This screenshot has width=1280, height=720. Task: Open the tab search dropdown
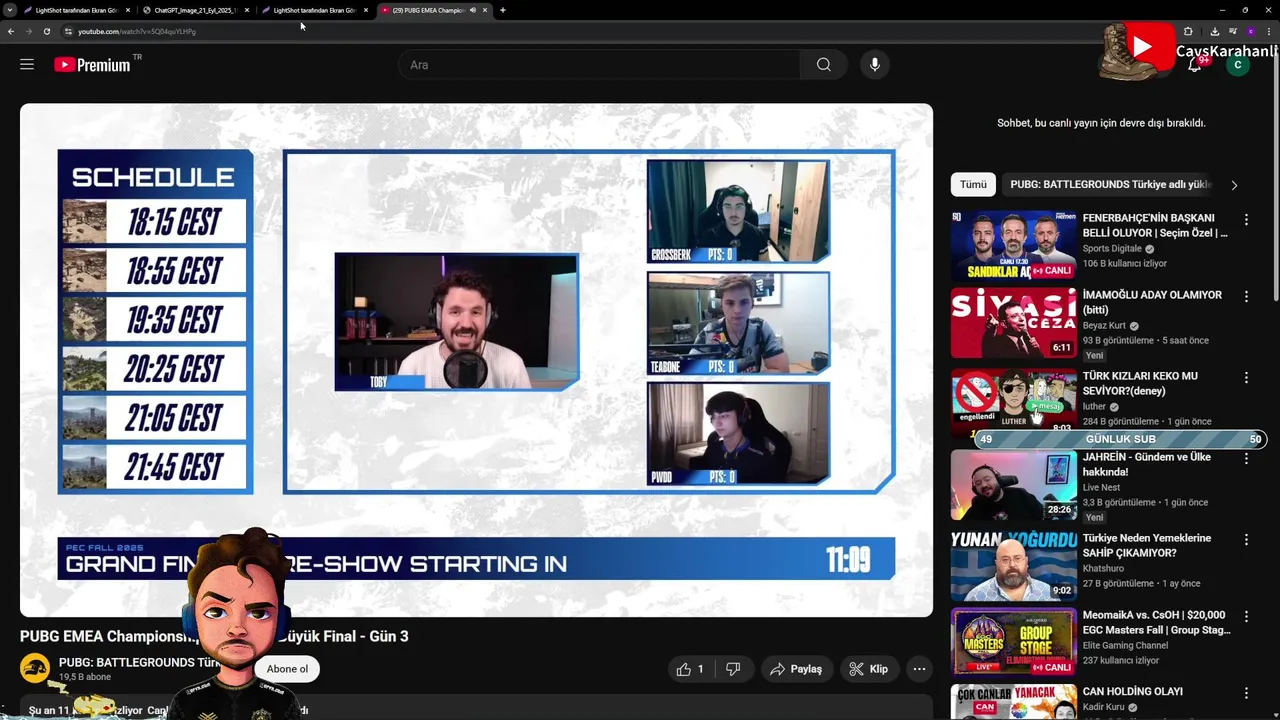pyautogui.click(x=9, y=10)
